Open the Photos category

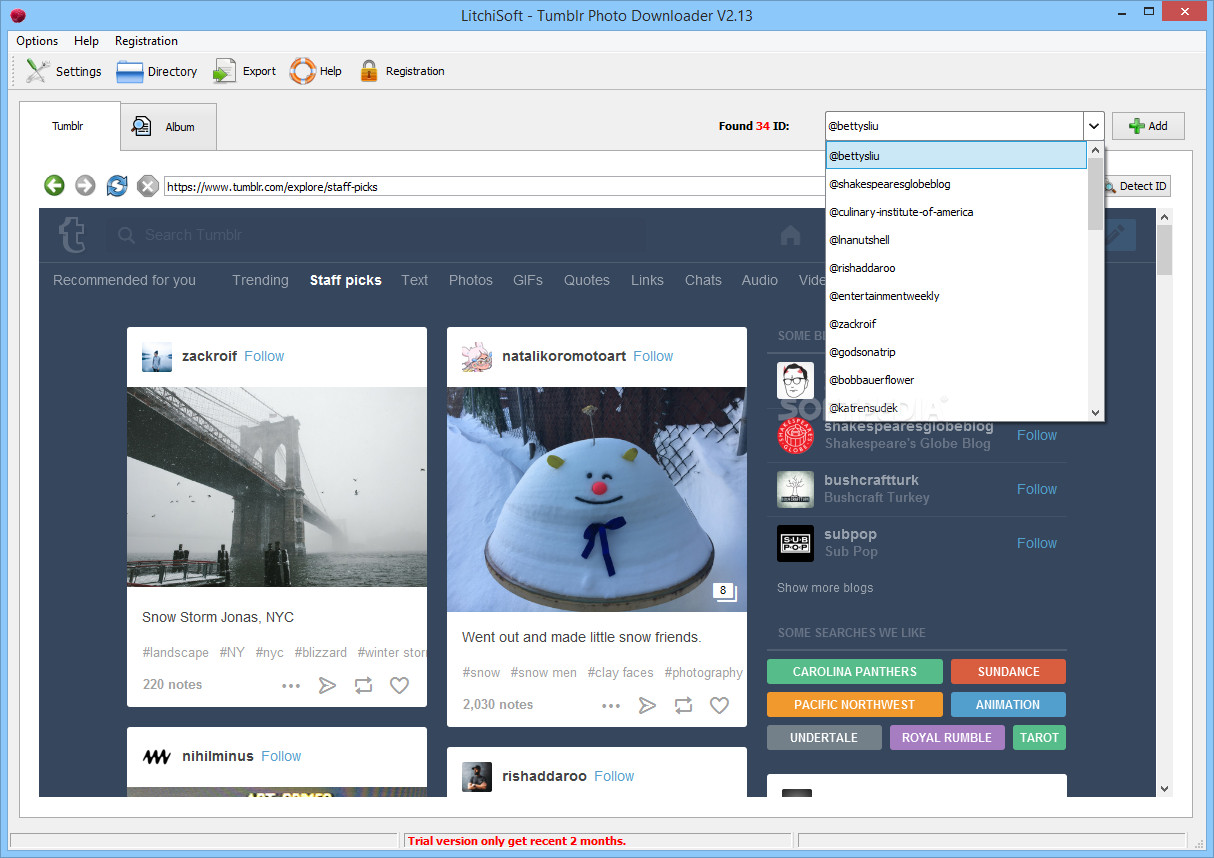tap(470, 280)
